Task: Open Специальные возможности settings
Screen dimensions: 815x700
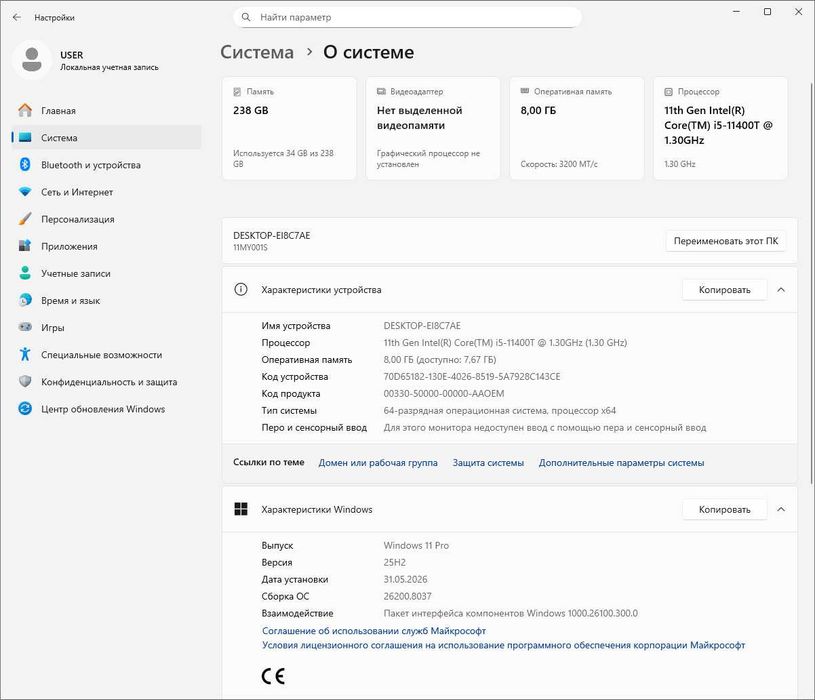Action: [107, 354]
